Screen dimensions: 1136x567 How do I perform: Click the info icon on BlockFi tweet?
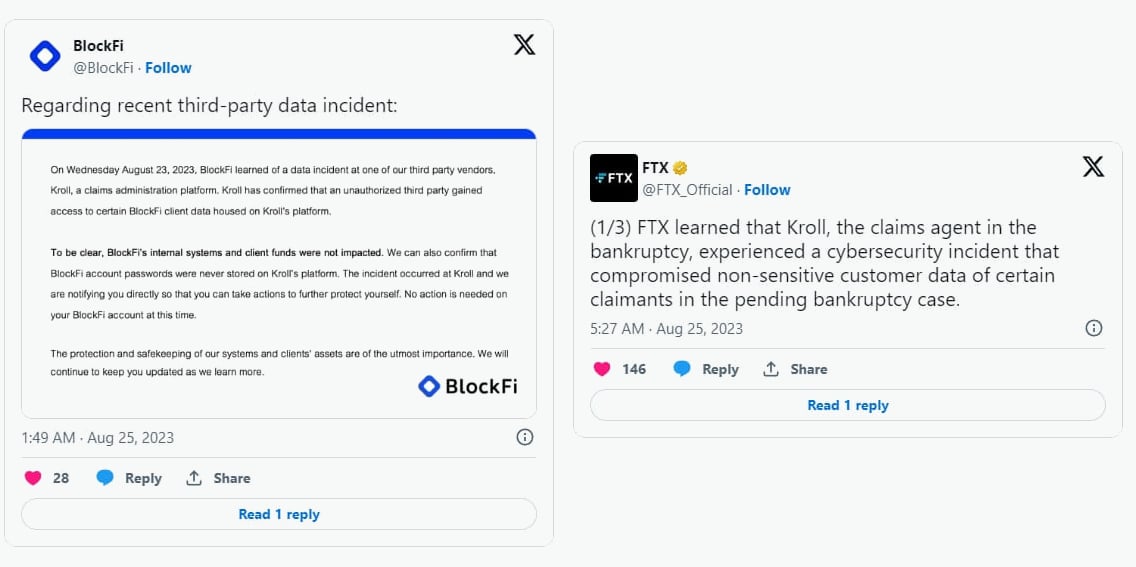524,437
